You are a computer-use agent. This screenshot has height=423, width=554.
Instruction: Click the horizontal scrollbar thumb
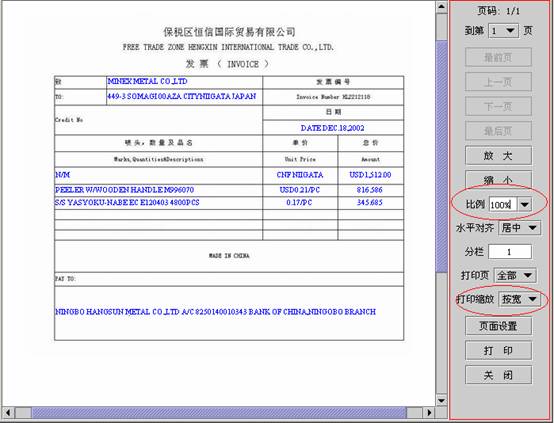click(219, 412)
